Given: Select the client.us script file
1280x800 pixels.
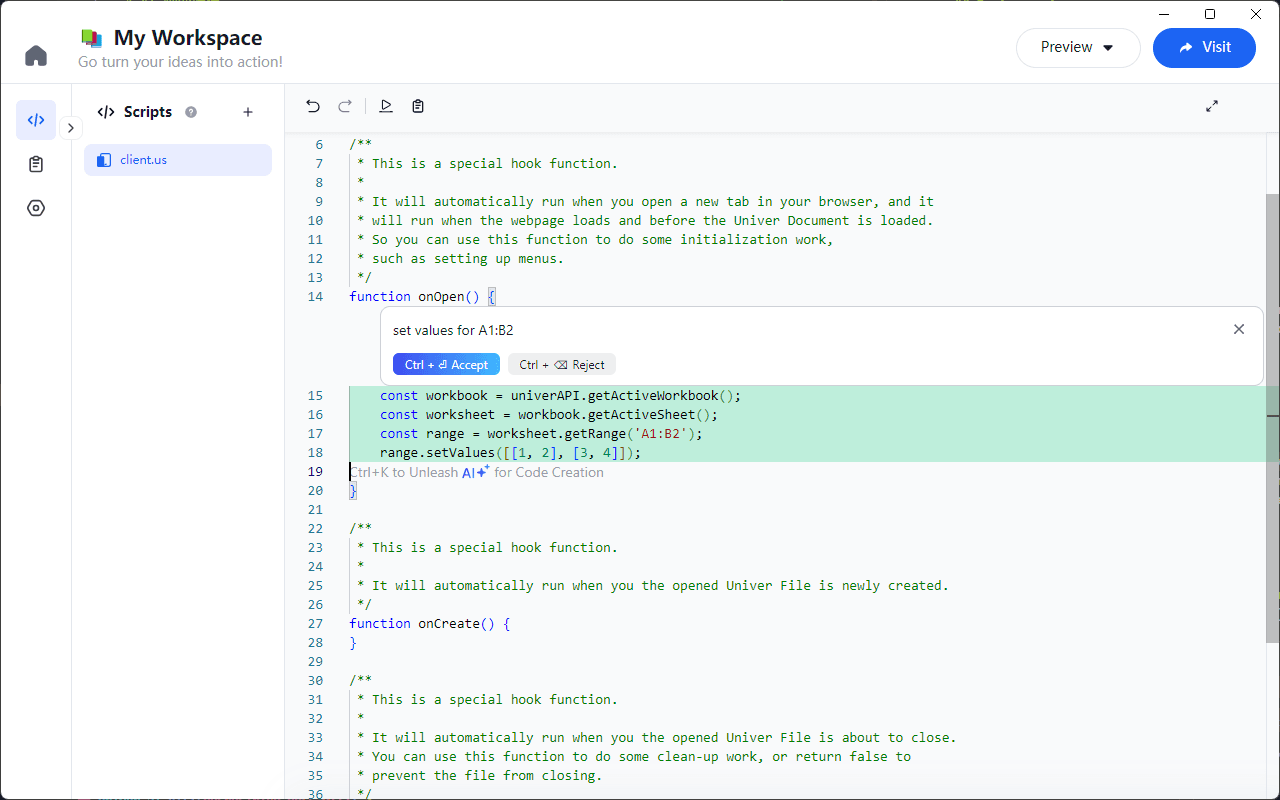Looking at the screenshot, I should tap(178, 160).
